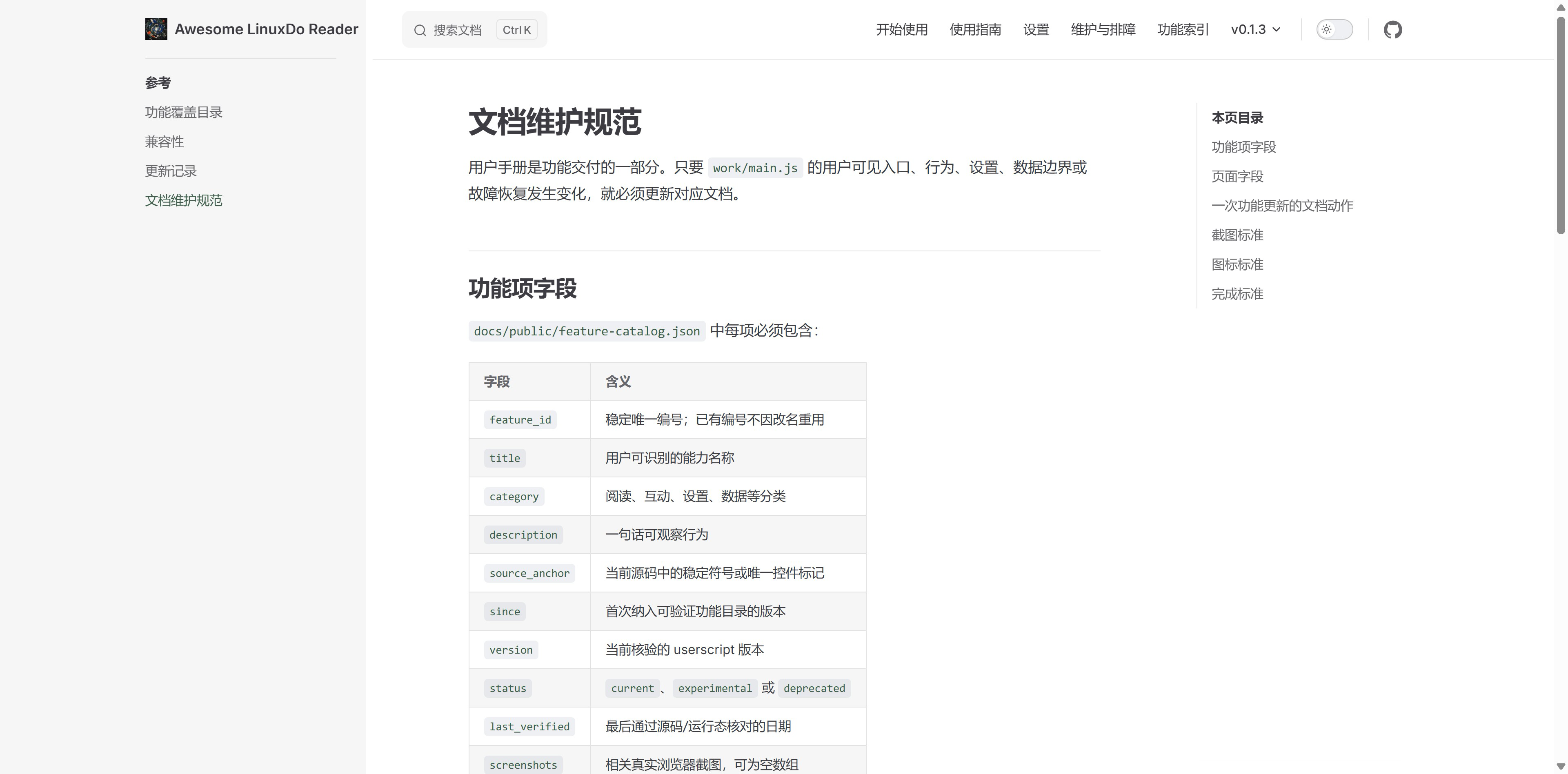
Task: Jump to 完成标准 in page outline
Action: click(1237, 294)
